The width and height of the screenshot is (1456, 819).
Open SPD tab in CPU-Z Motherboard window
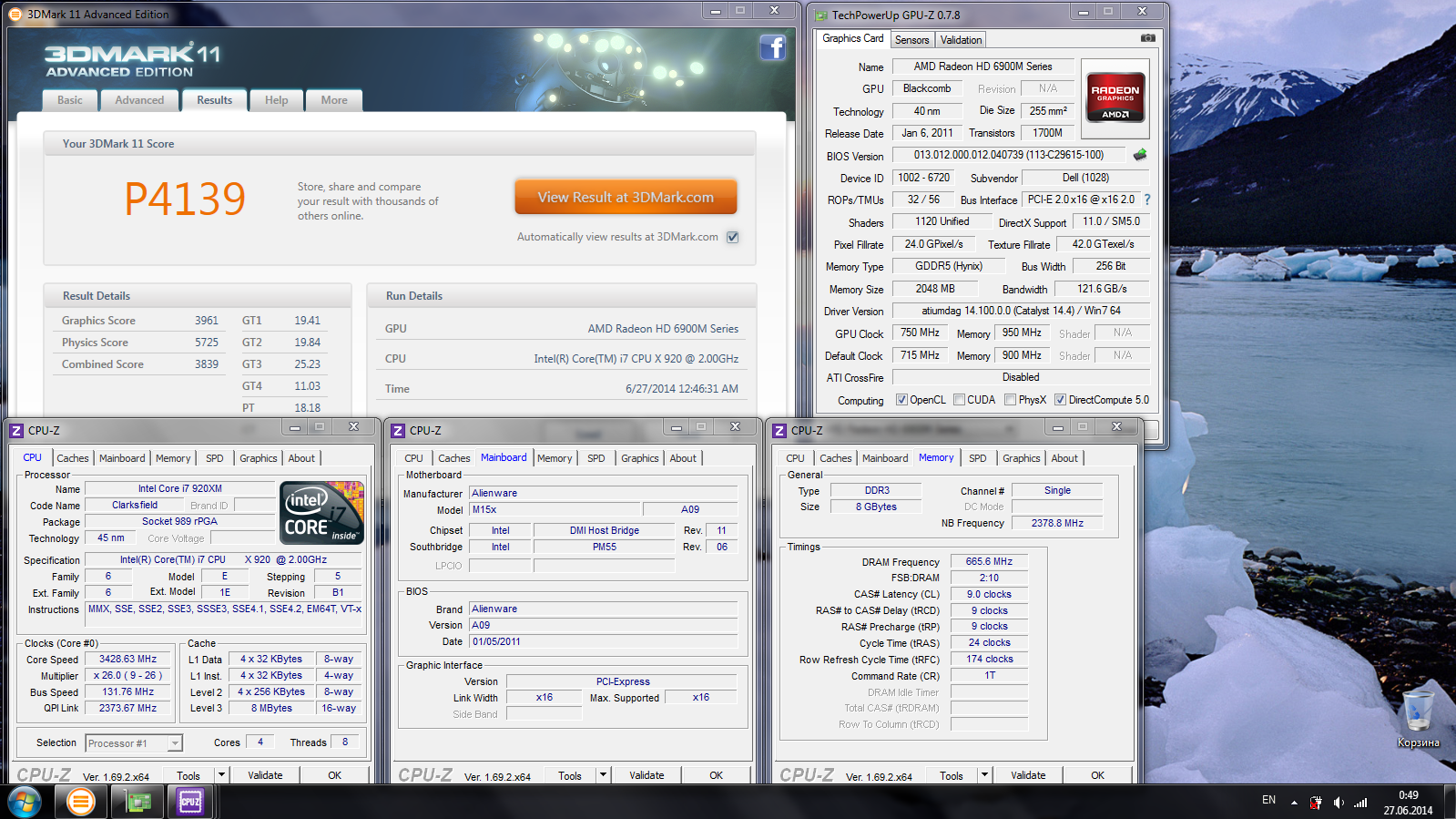pyautogui.click(x=596, y=458)
